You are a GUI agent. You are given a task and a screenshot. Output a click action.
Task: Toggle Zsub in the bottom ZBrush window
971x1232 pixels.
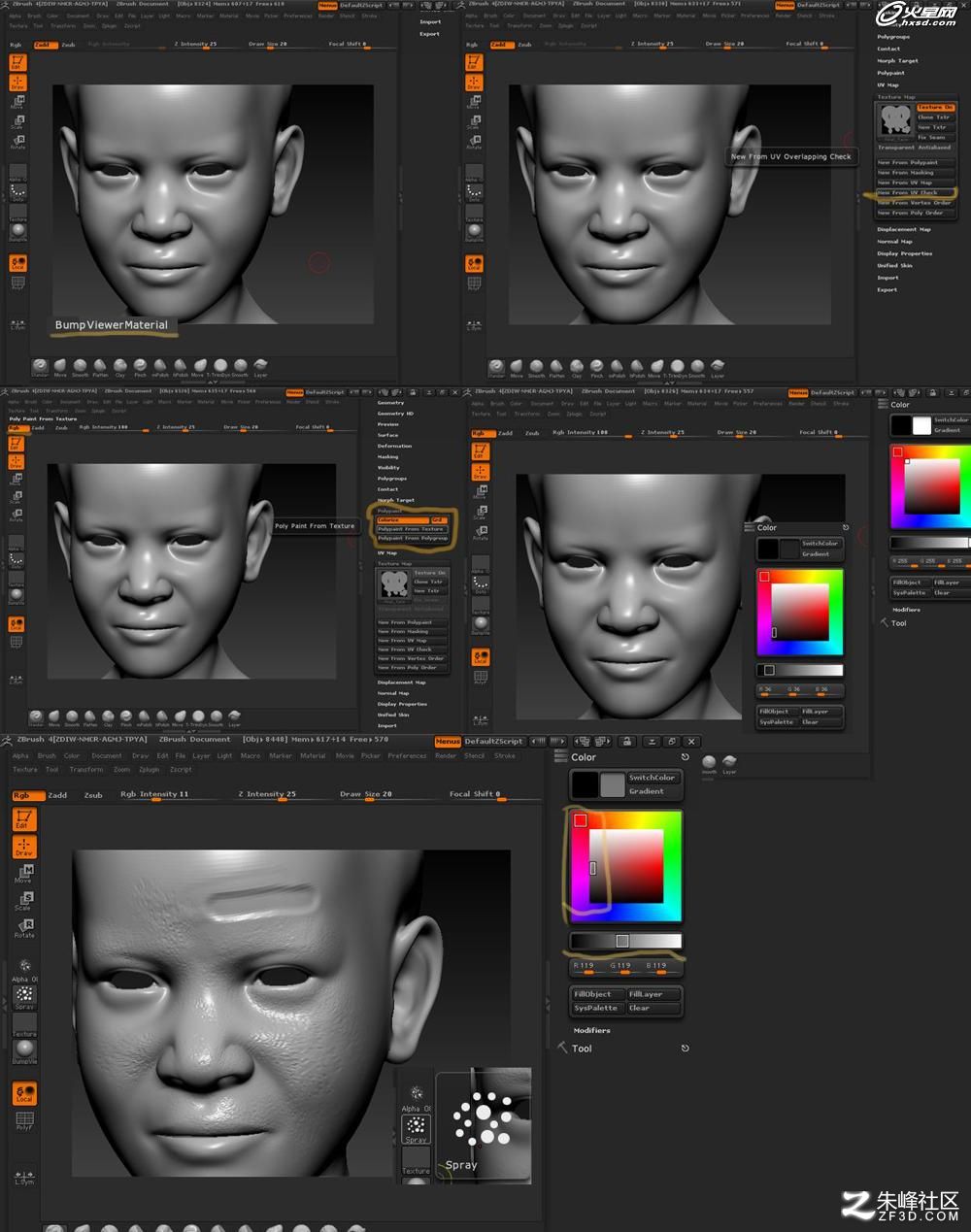(x=93, y=794)
